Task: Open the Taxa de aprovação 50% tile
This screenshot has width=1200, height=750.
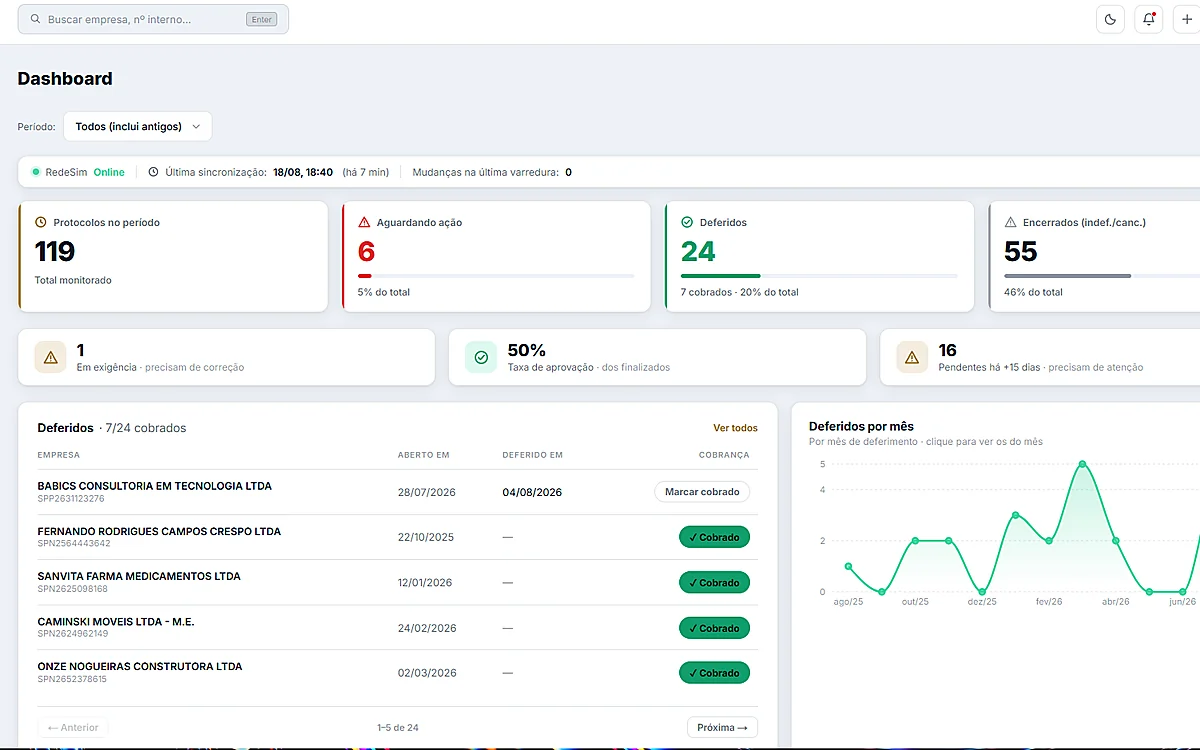Action: tap(657, 357)
